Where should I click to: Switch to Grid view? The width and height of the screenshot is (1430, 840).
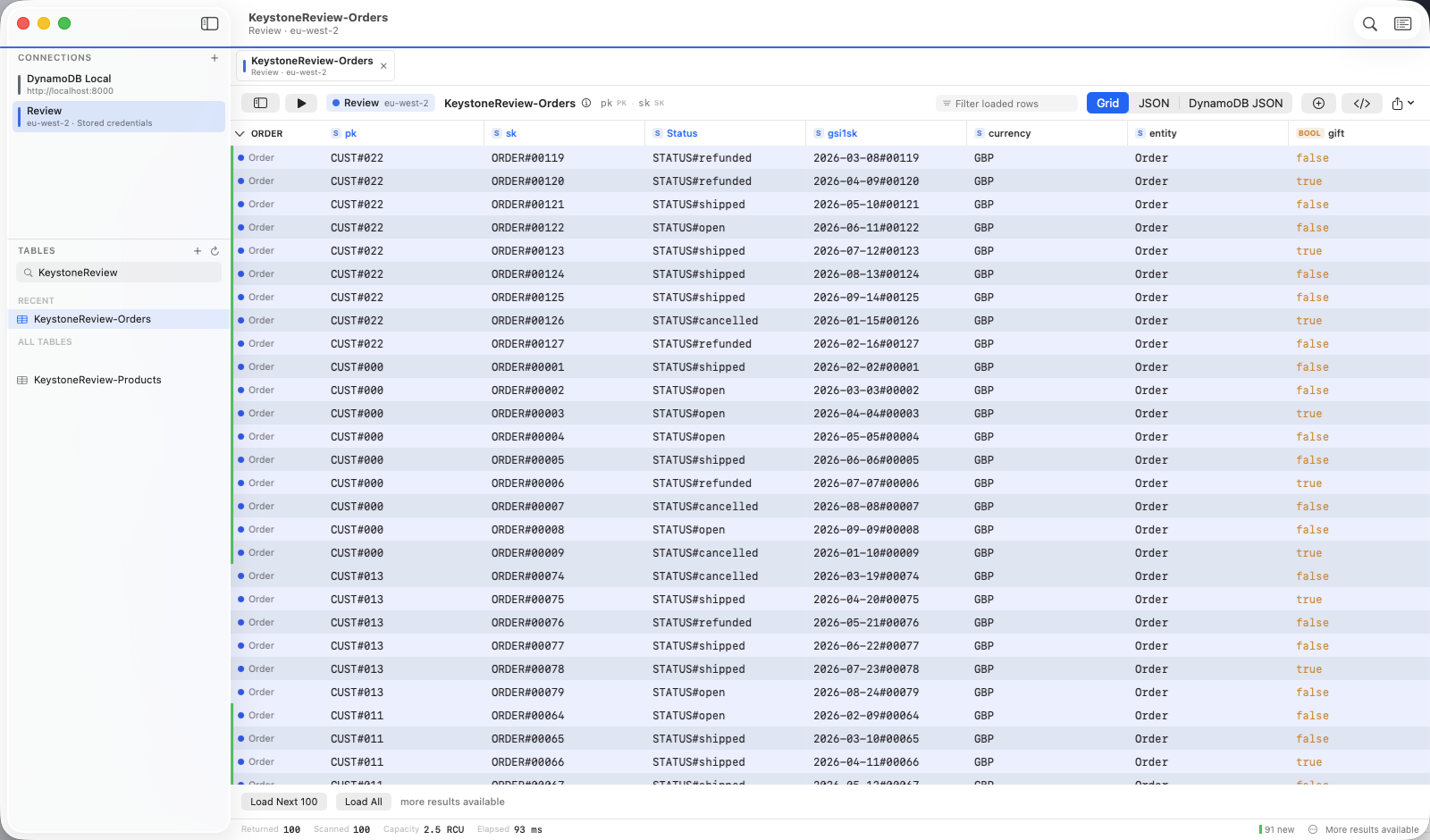pyautogui.click(x=1107, y=104)
